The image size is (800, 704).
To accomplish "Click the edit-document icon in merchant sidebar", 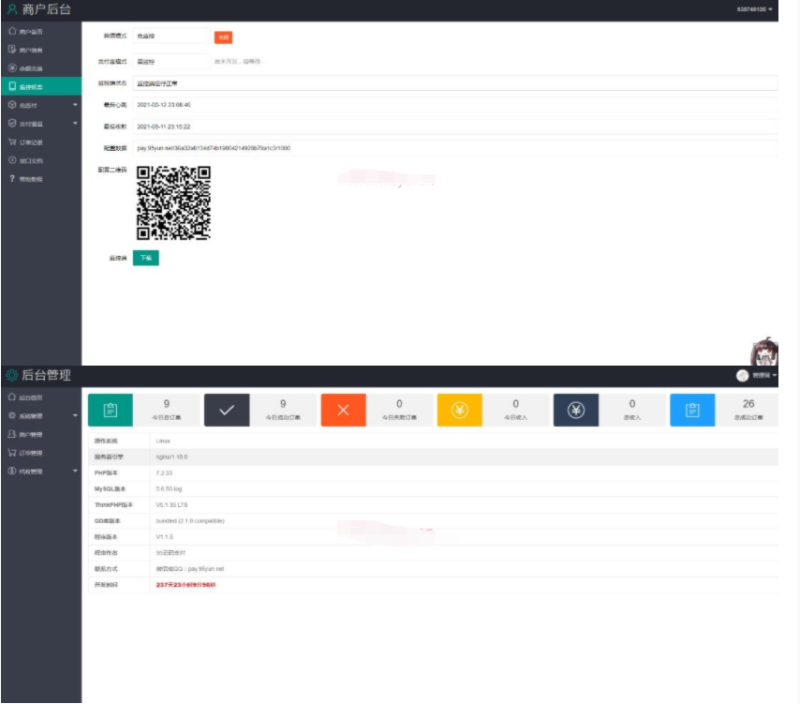I will coord(12,49).
